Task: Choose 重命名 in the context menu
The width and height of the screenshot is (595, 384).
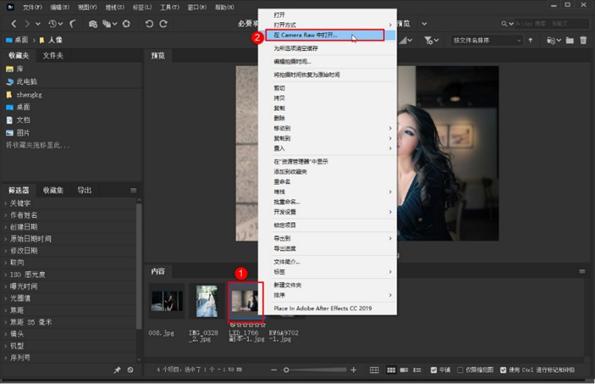Action: tap(282, 181)
